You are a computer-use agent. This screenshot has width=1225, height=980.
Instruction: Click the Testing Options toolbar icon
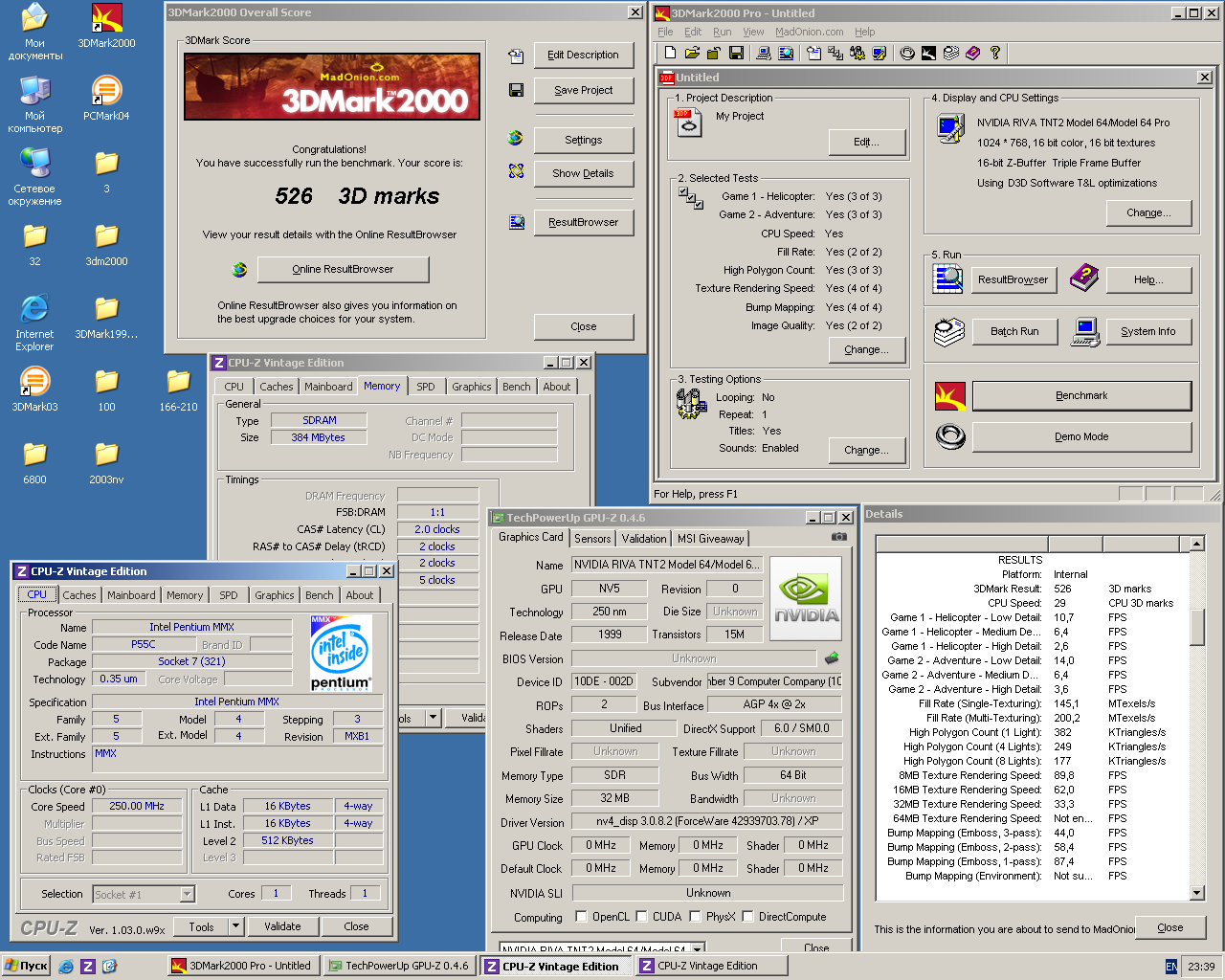(x=857, y=53)
